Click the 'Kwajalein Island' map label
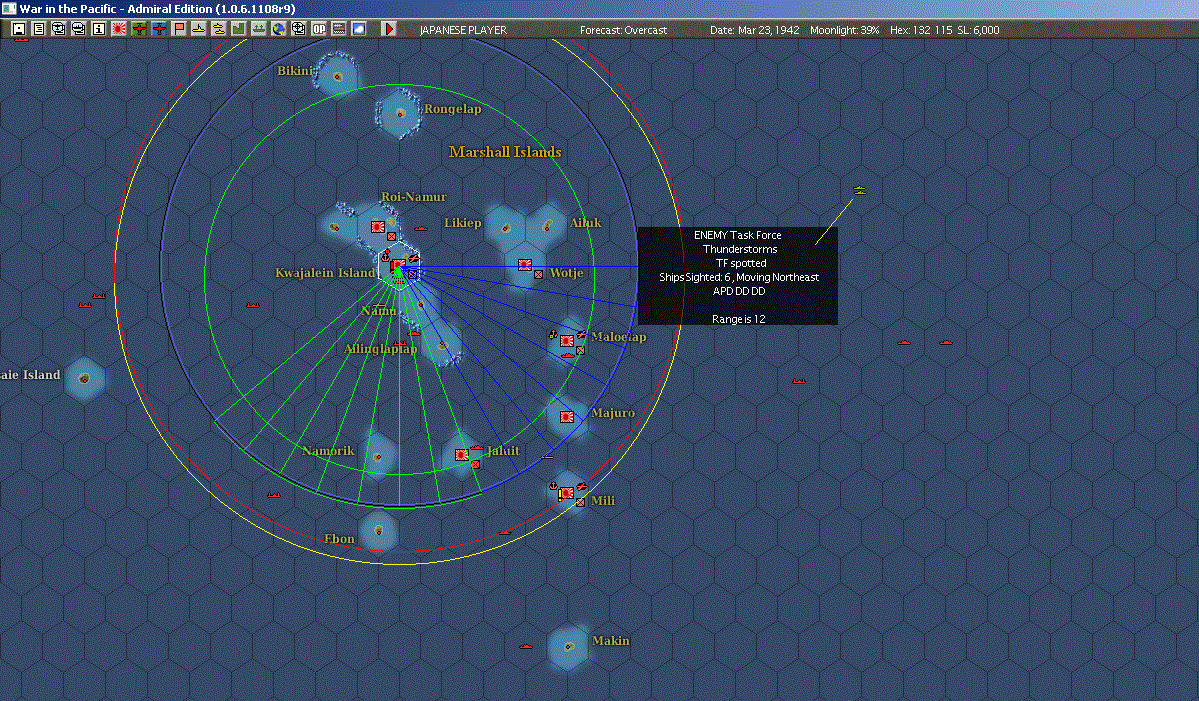The width and height of the screenshot is (1199, 701). [325, 273]
